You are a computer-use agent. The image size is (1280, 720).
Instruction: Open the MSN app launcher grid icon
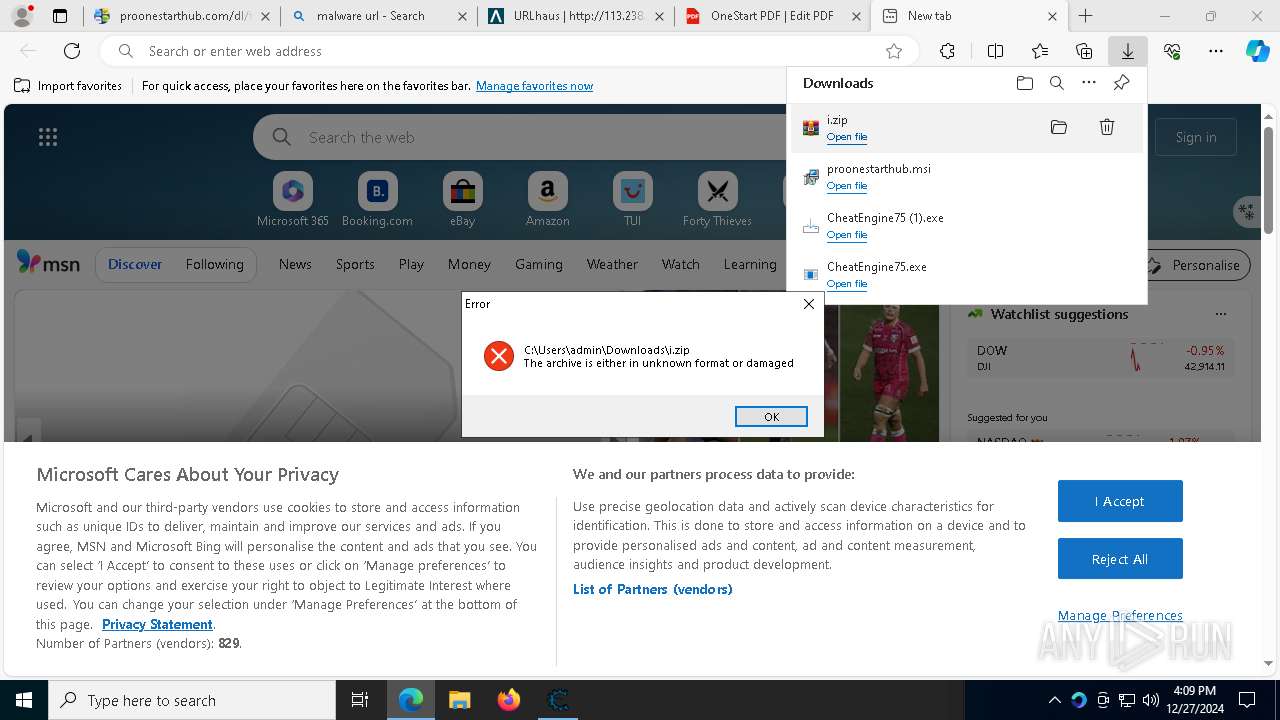pyautogui.click(x=47, y=137)
